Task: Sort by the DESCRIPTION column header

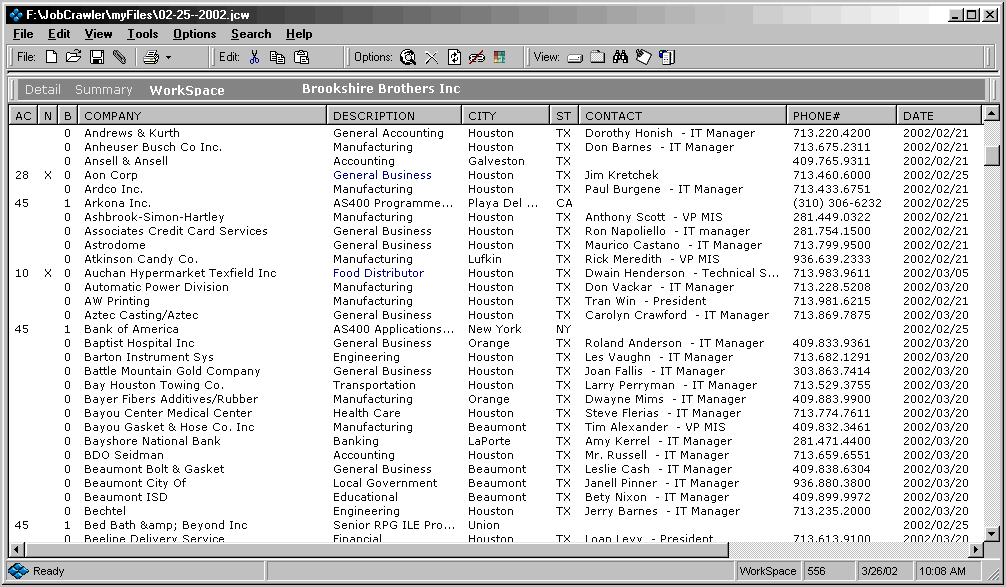Action: tap(395, 115)
